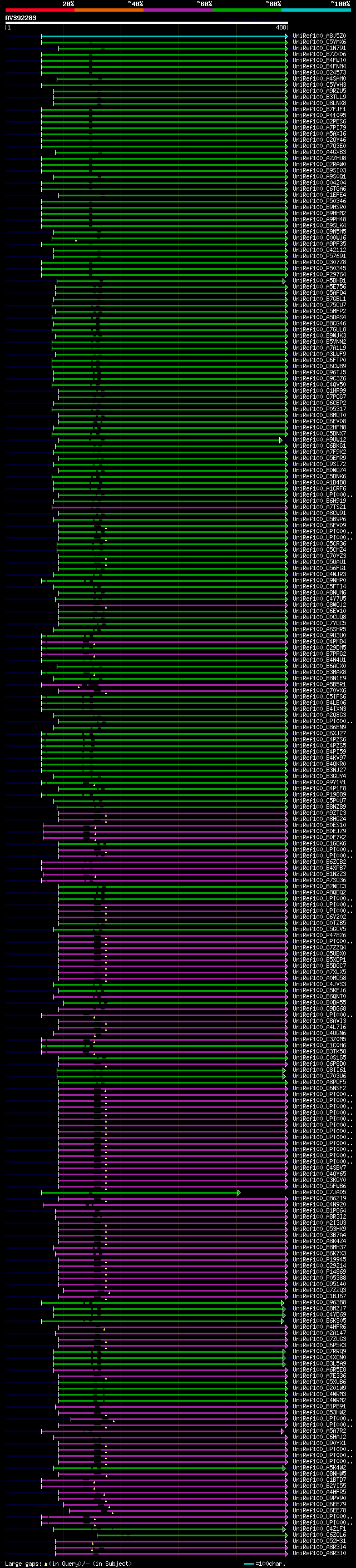356x1568 pixels.
Task: Select the UniRef100_P57691 label
Action: coord(319,256)
